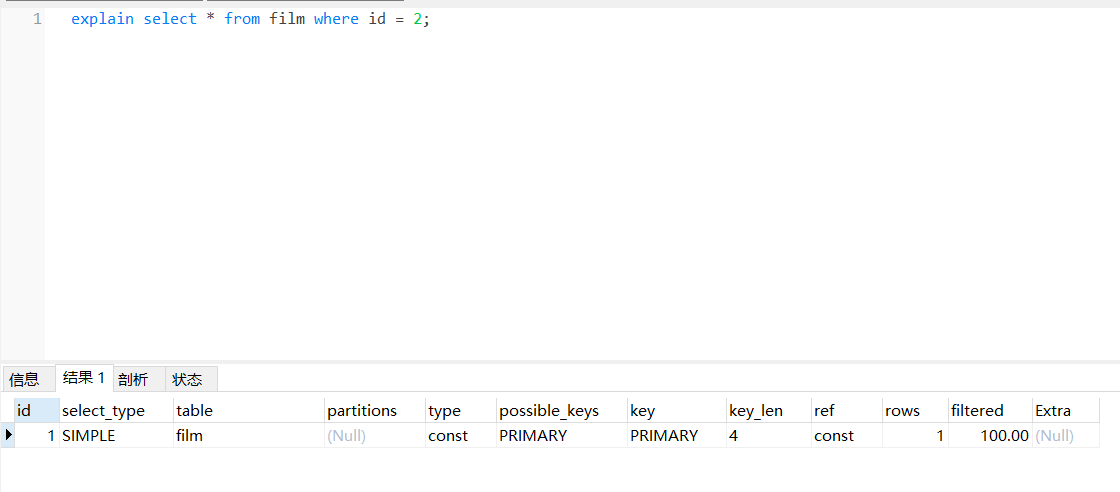This screenshot has height=492, width=1120.
Task: Click the filtered column header
Action: tap(990, 411)
